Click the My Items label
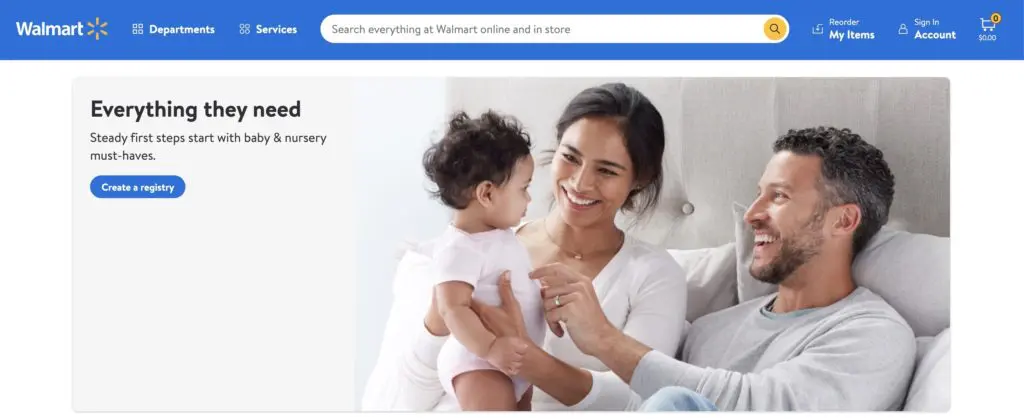1024x419 pixels. coord(852,35)
